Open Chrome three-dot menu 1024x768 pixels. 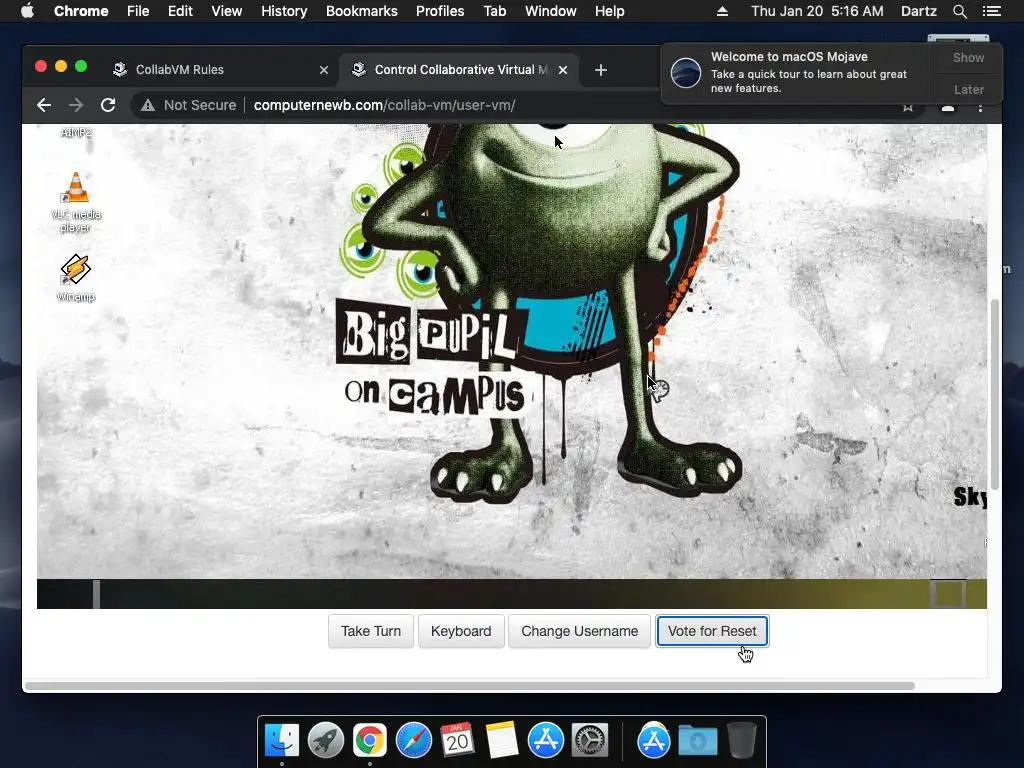pos(980,108)
